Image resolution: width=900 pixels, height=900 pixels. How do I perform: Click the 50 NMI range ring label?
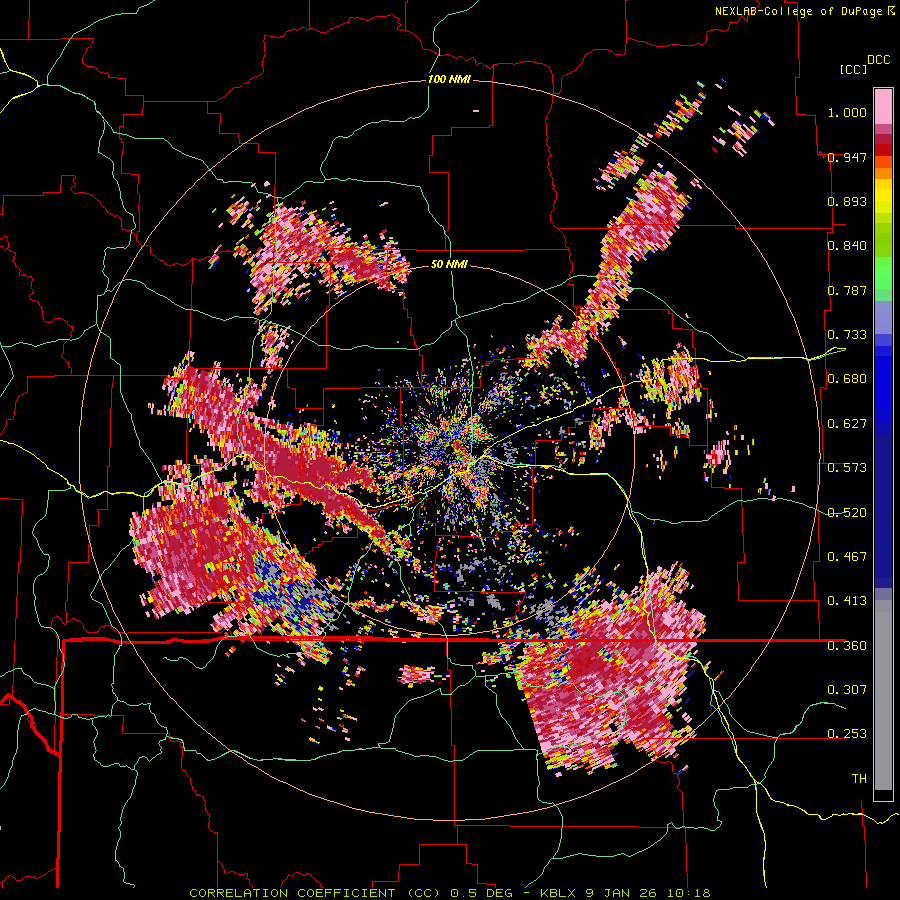pyautogui.click(x=449, y=265)
